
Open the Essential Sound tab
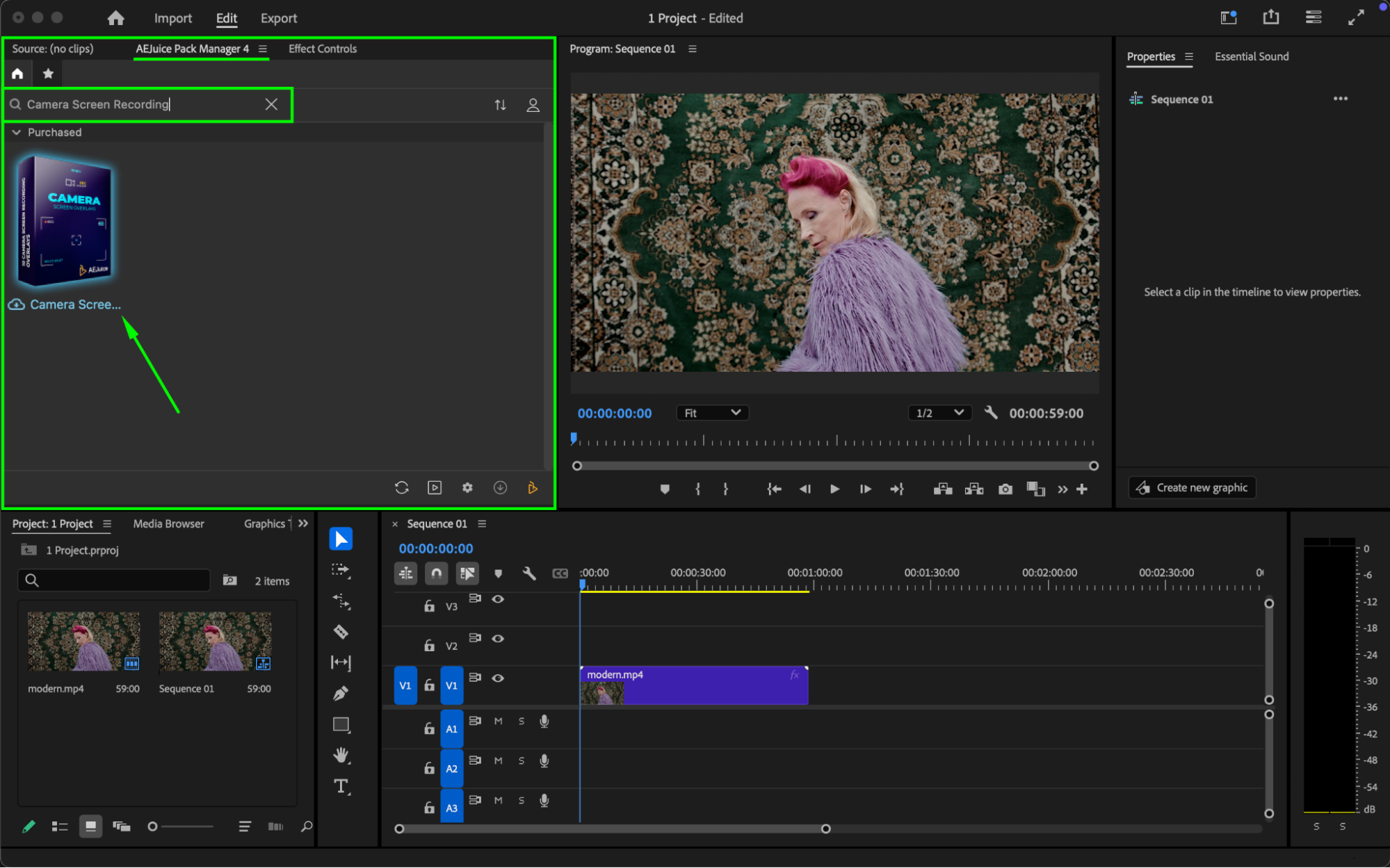1251,56
